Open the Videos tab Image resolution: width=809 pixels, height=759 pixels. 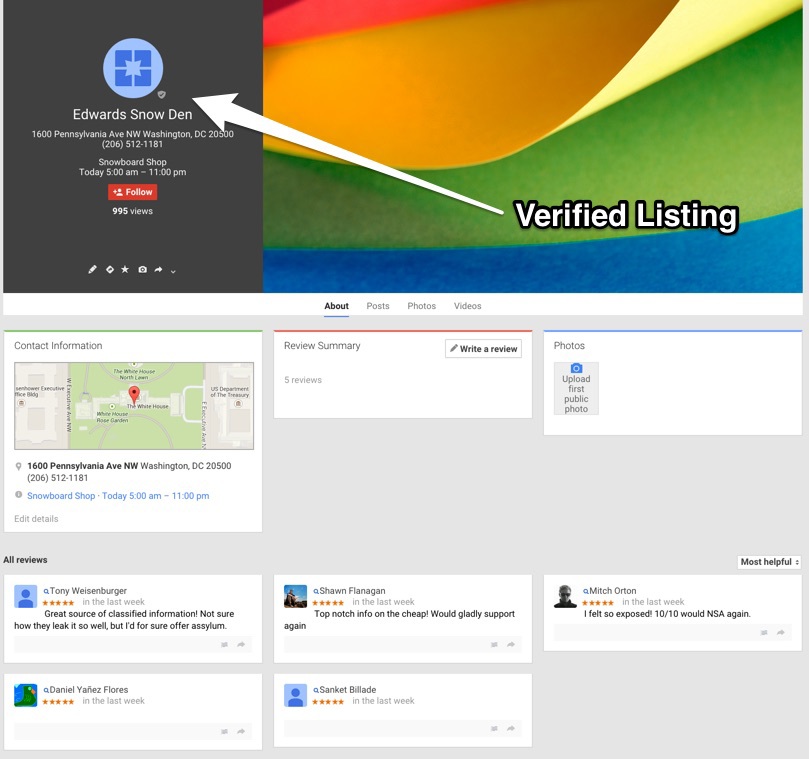click(x=467, y=306)
